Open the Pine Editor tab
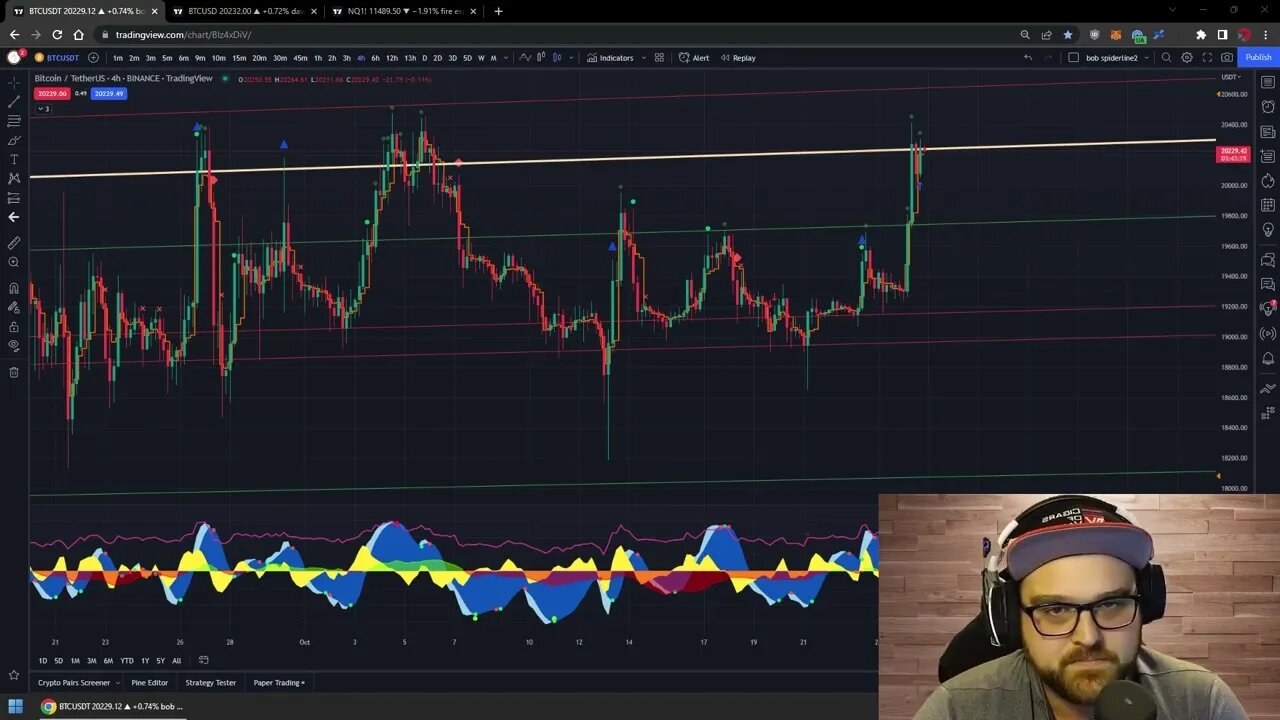1280x720 pixels. coord(149,683)
